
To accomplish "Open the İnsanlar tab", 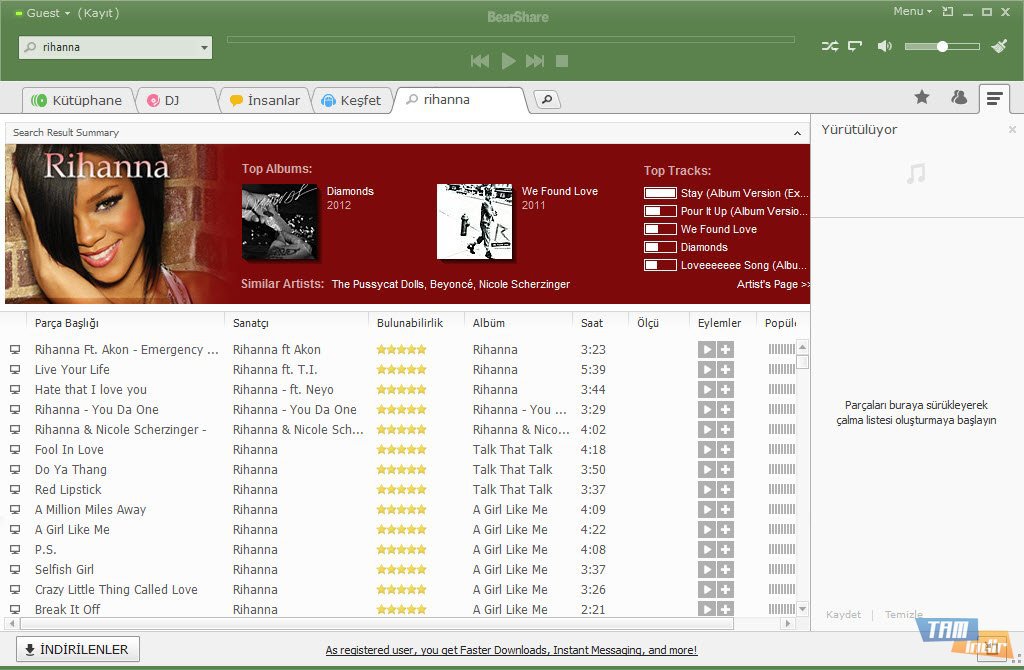I will click(264, 101).
